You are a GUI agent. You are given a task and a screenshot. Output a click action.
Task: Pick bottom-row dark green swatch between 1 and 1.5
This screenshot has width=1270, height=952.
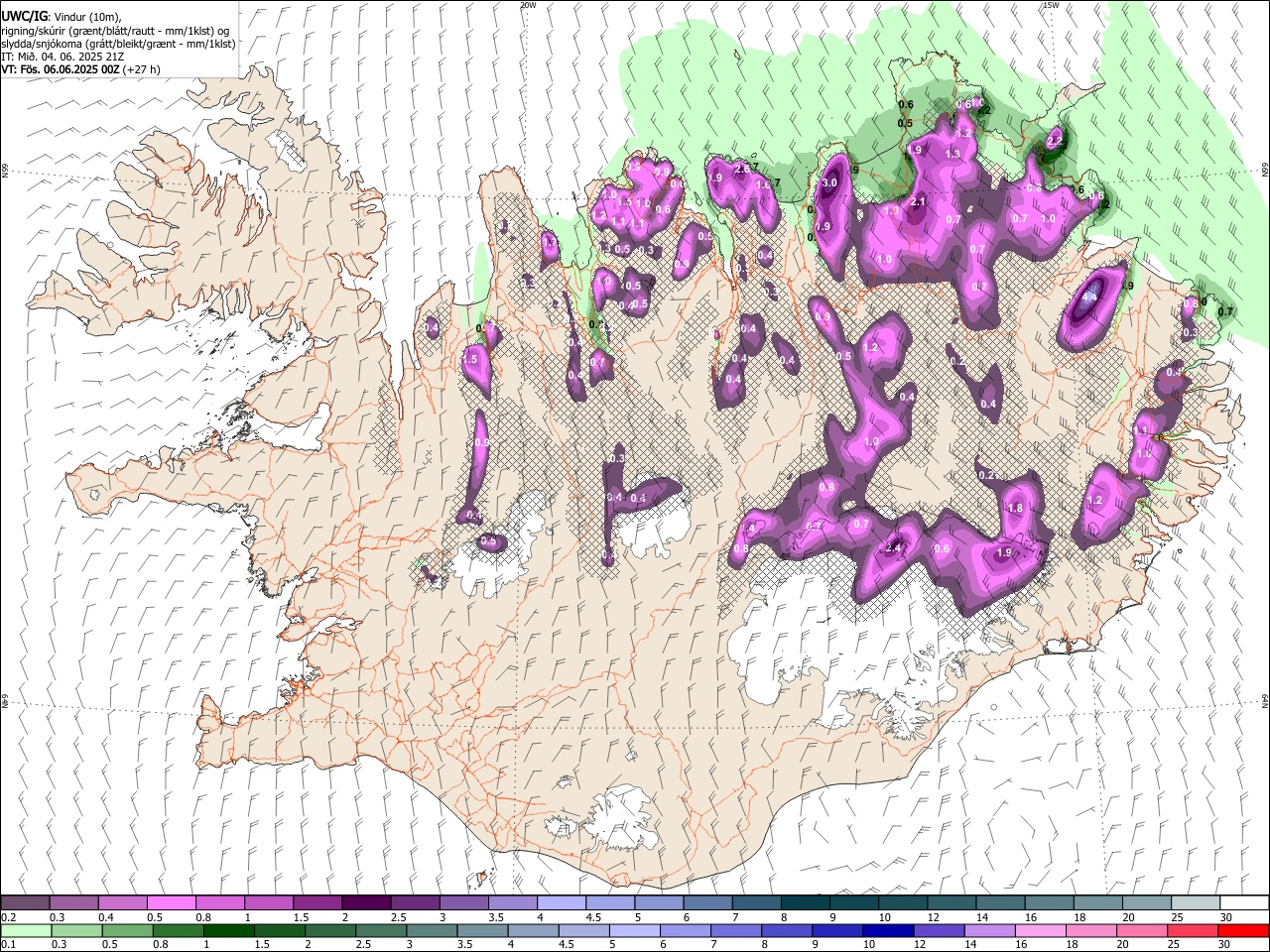(x=228, y=930)
